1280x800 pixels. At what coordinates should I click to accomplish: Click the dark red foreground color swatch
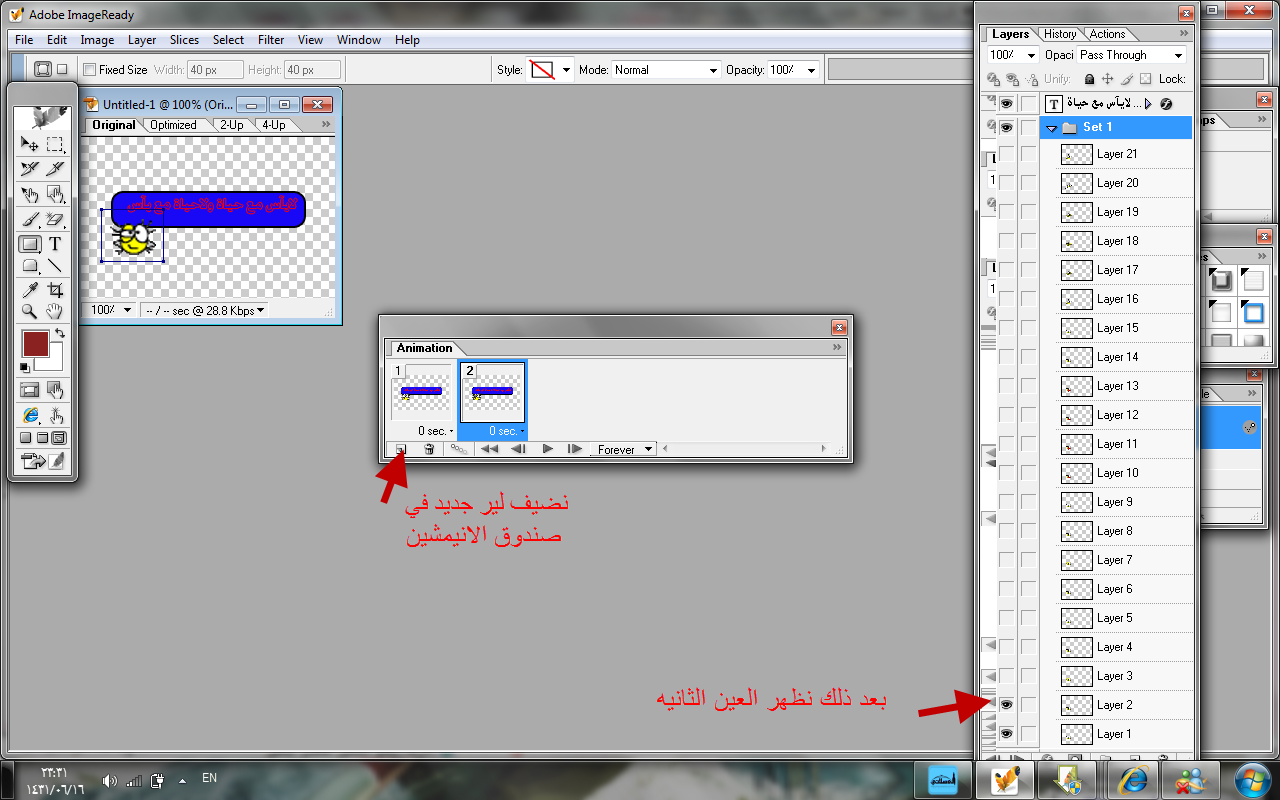click(35, 345)
